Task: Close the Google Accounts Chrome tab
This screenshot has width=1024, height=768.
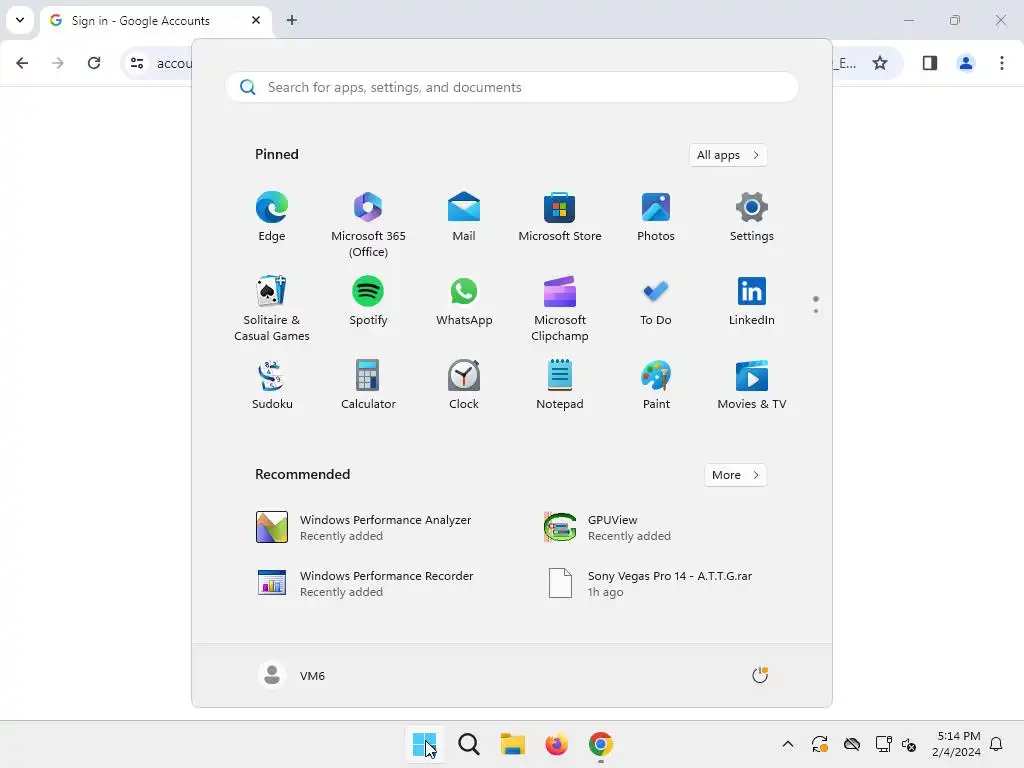Action: tap(256, 20)
